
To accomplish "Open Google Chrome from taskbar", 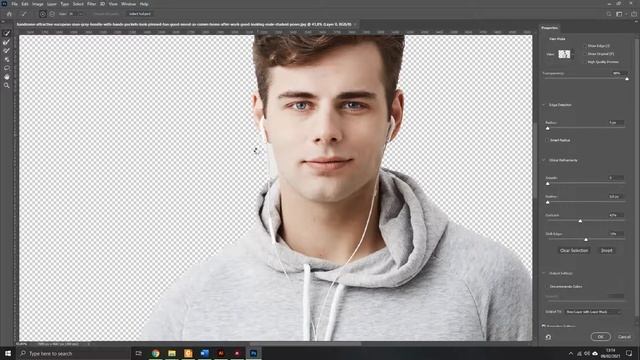I will click(156, 353).
